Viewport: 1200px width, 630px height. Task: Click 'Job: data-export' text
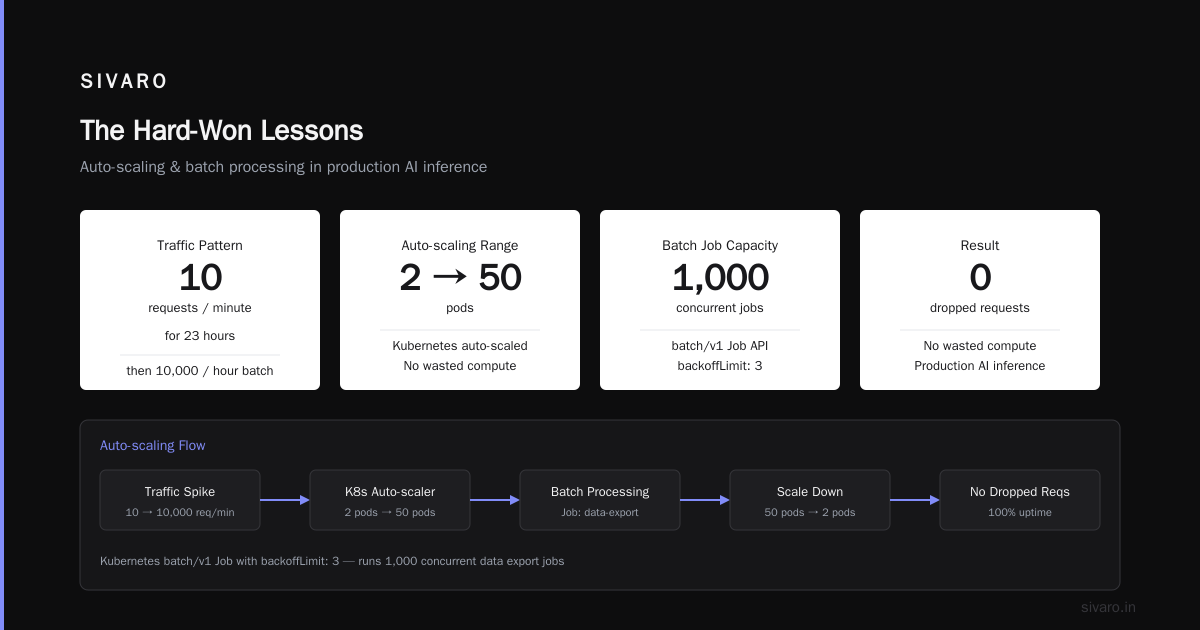(600, 513)
